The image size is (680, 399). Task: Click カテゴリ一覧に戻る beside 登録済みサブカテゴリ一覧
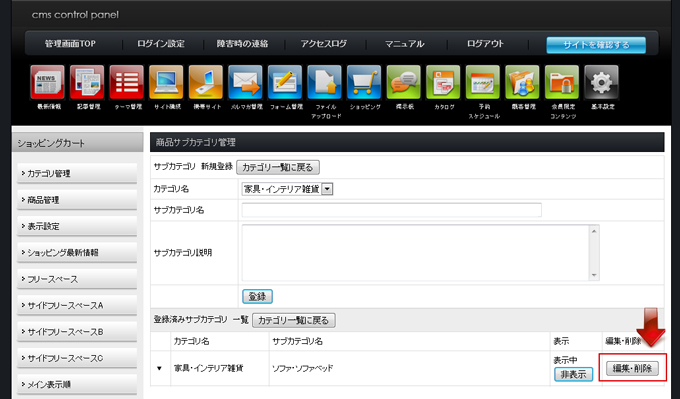pos(294,321)
